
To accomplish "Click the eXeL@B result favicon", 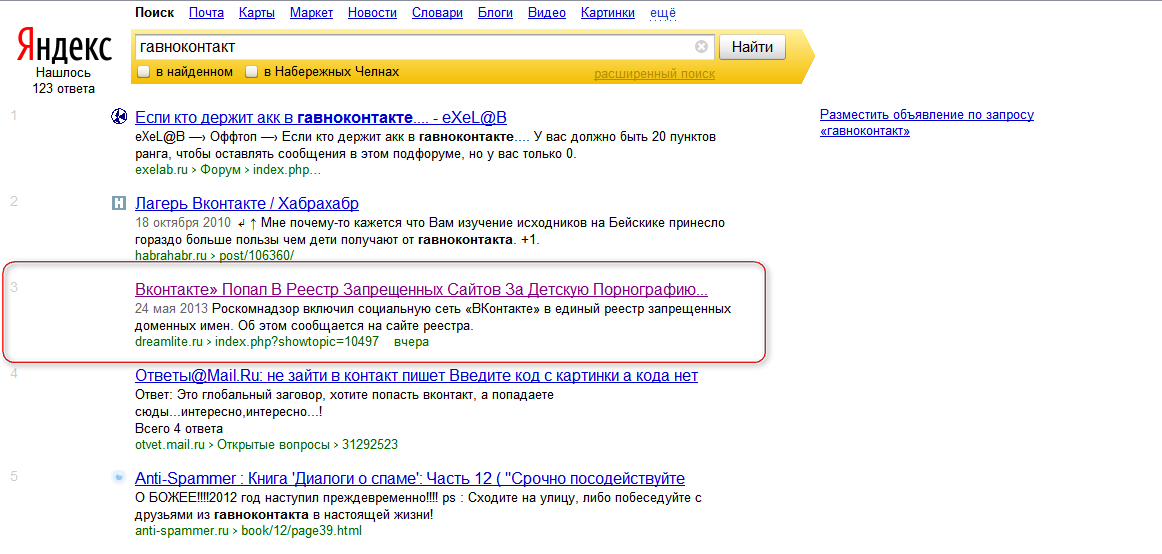I will (x=119, y=116).
